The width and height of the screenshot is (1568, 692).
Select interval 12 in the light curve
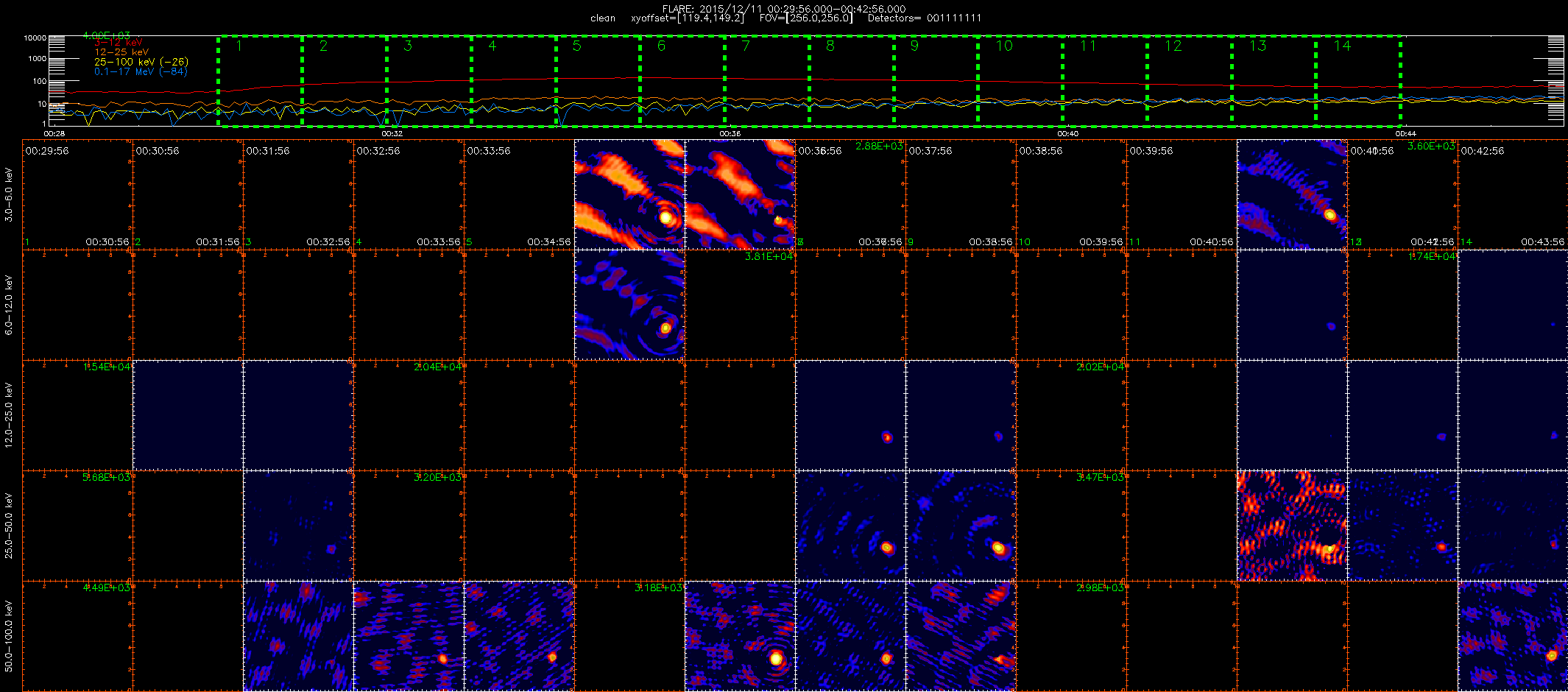coord(1190,81)
